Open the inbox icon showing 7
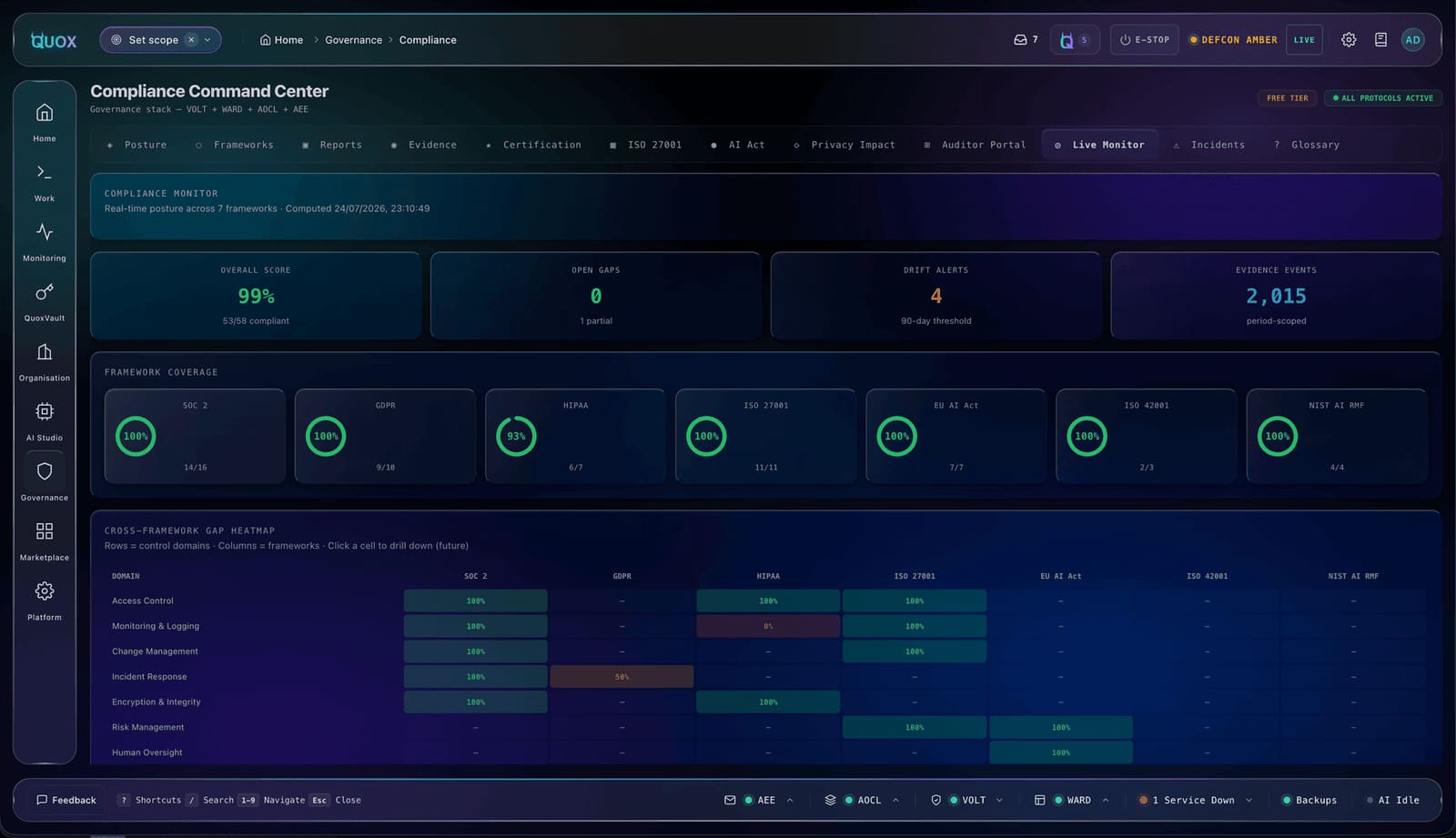This screenshot has height=838, width=1456. [x=1020, y=40]
